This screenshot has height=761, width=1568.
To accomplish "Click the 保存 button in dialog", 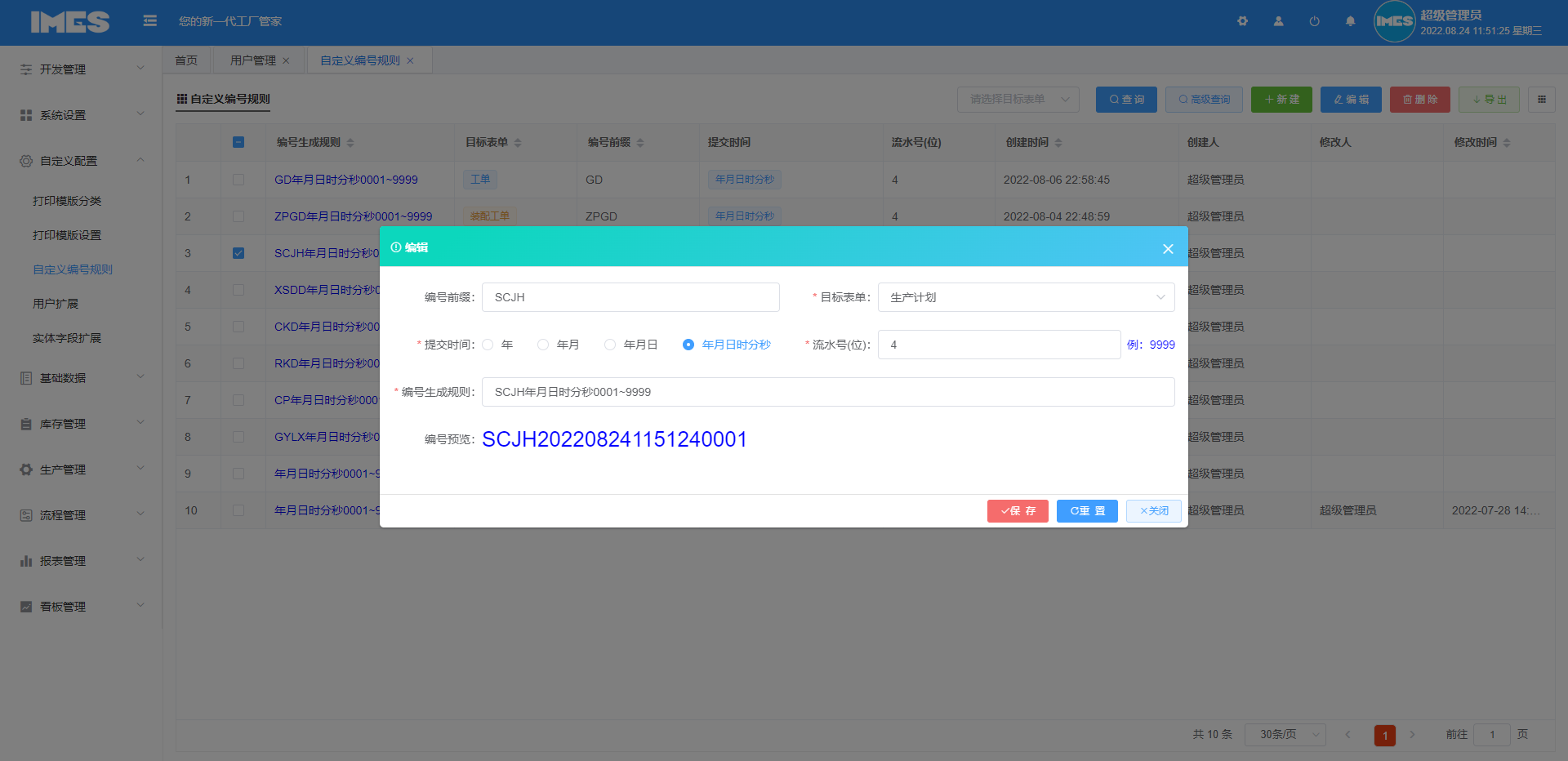I will 1018,511.
